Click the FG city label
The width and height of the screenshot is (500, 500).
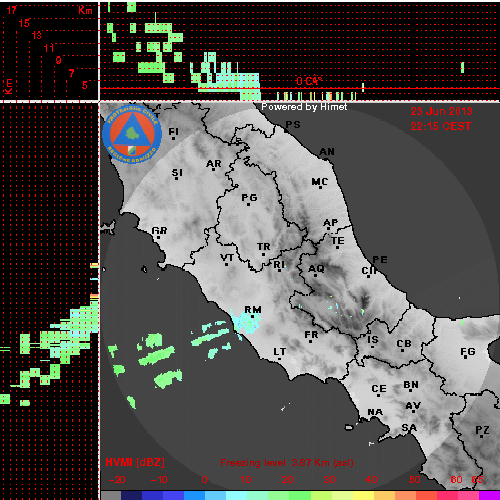click(x=468, y=352)
